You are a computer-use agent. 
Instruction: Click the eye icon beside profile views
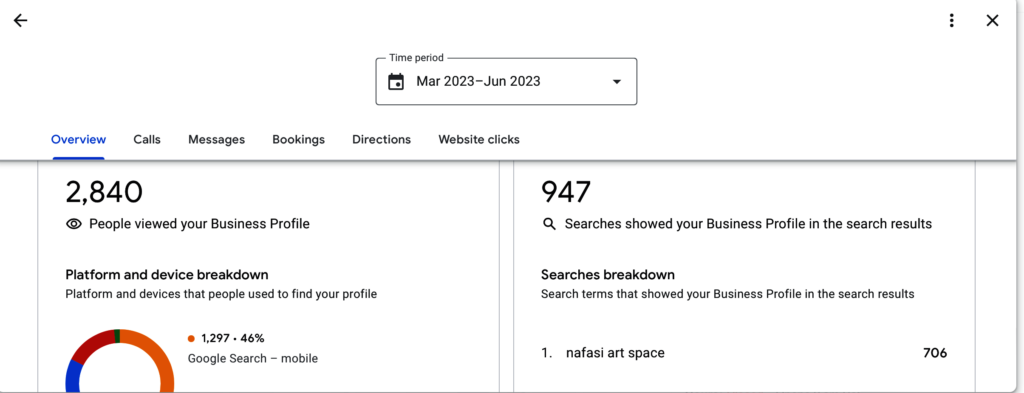click(74, 224)
